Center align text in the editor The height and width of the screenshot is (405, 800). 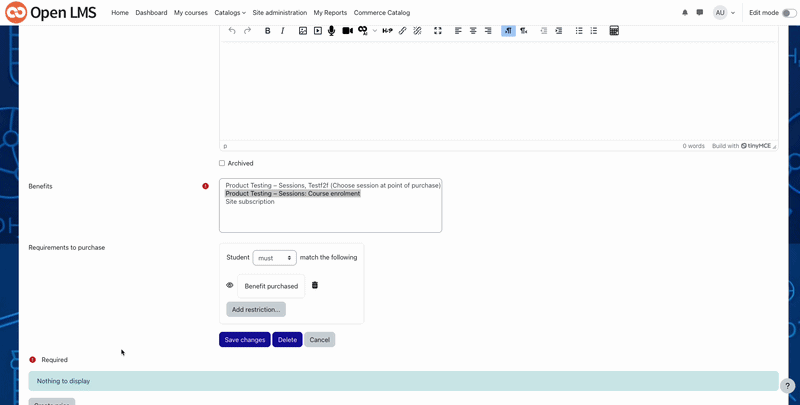(x=473, y=31)
